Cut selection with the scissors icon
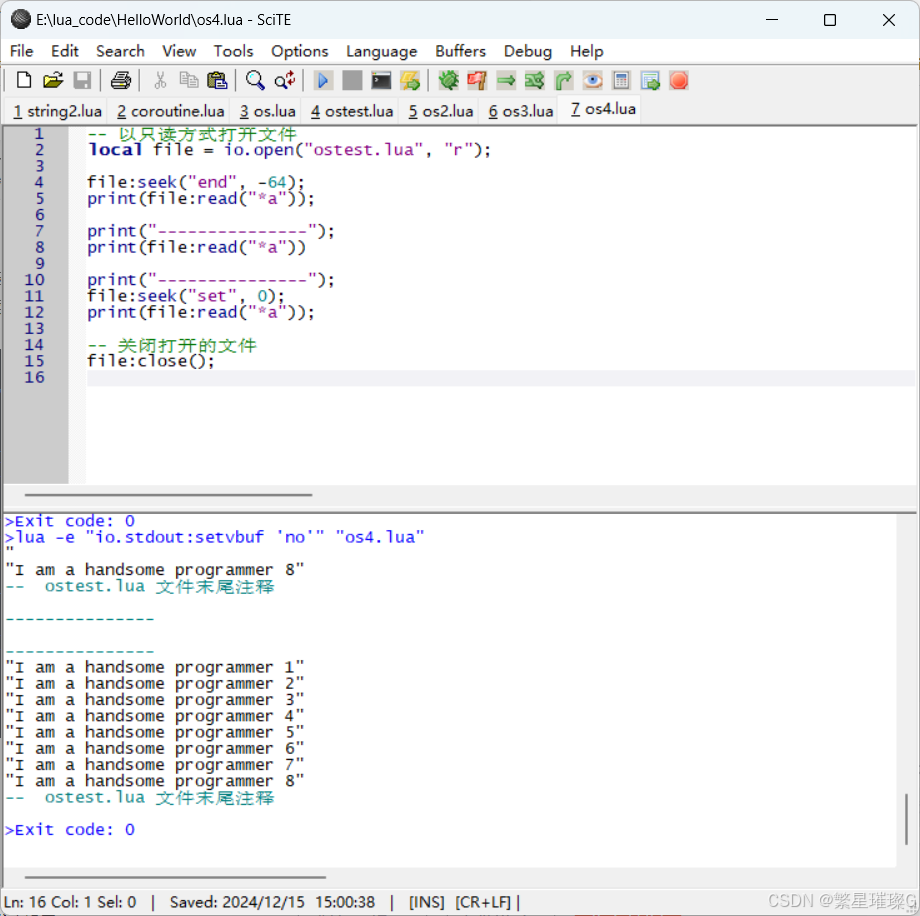Image resolution: width=920 pixels, height=916 pixels. [160, 80]
